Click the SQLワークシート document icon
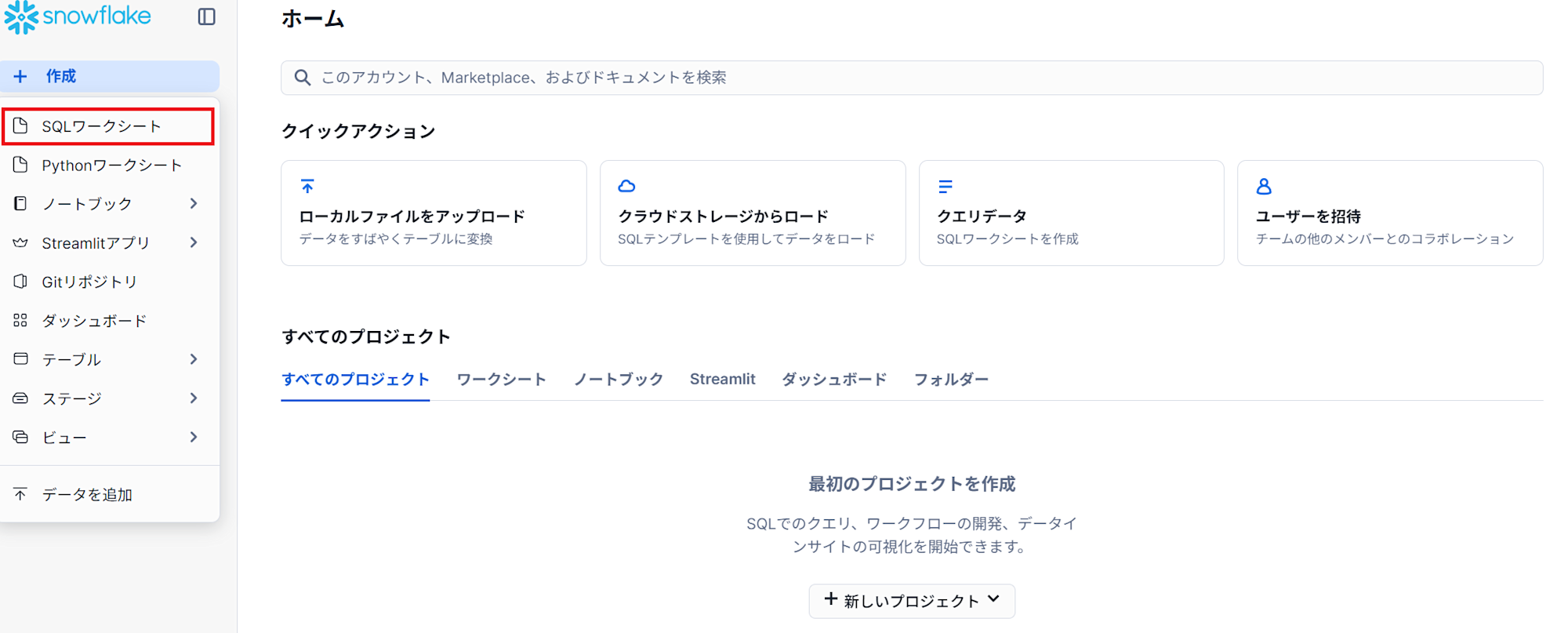 (x=20, y=126)
